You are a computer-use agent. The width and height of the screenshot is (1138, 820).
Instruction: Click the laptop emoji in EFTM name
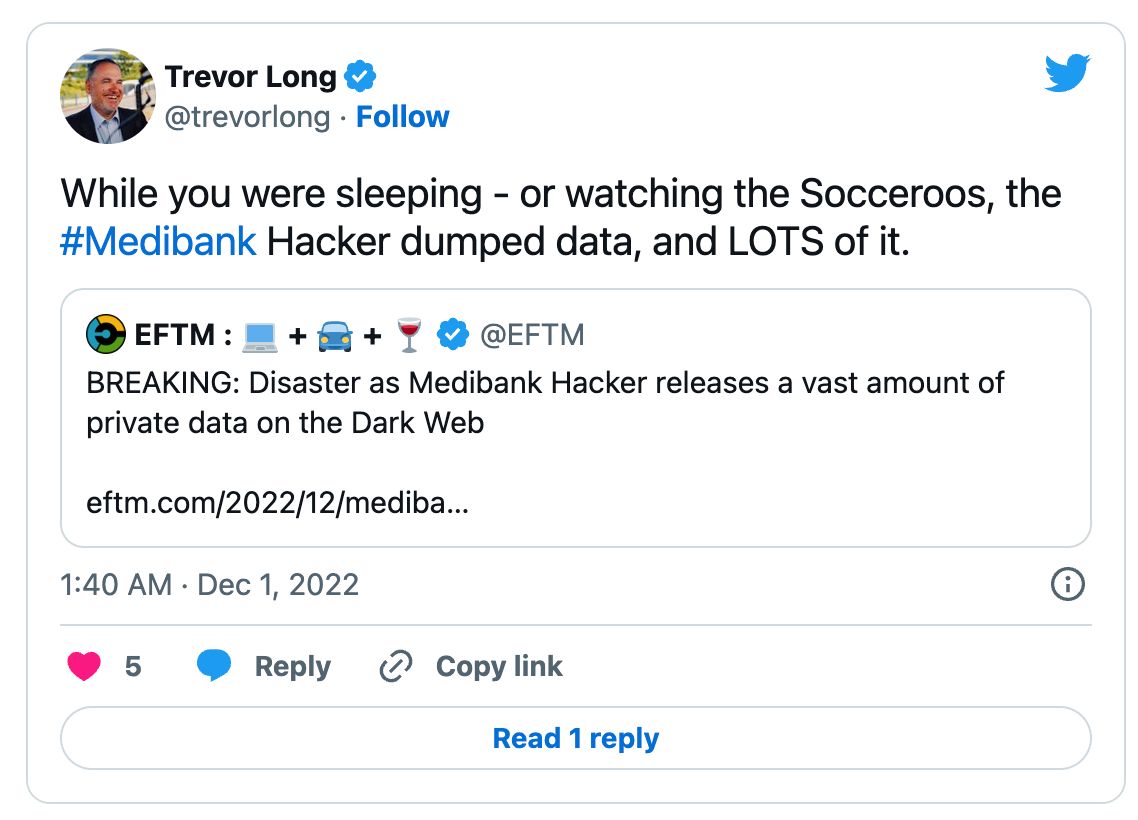pyautogui.click(x=260, y=336)
